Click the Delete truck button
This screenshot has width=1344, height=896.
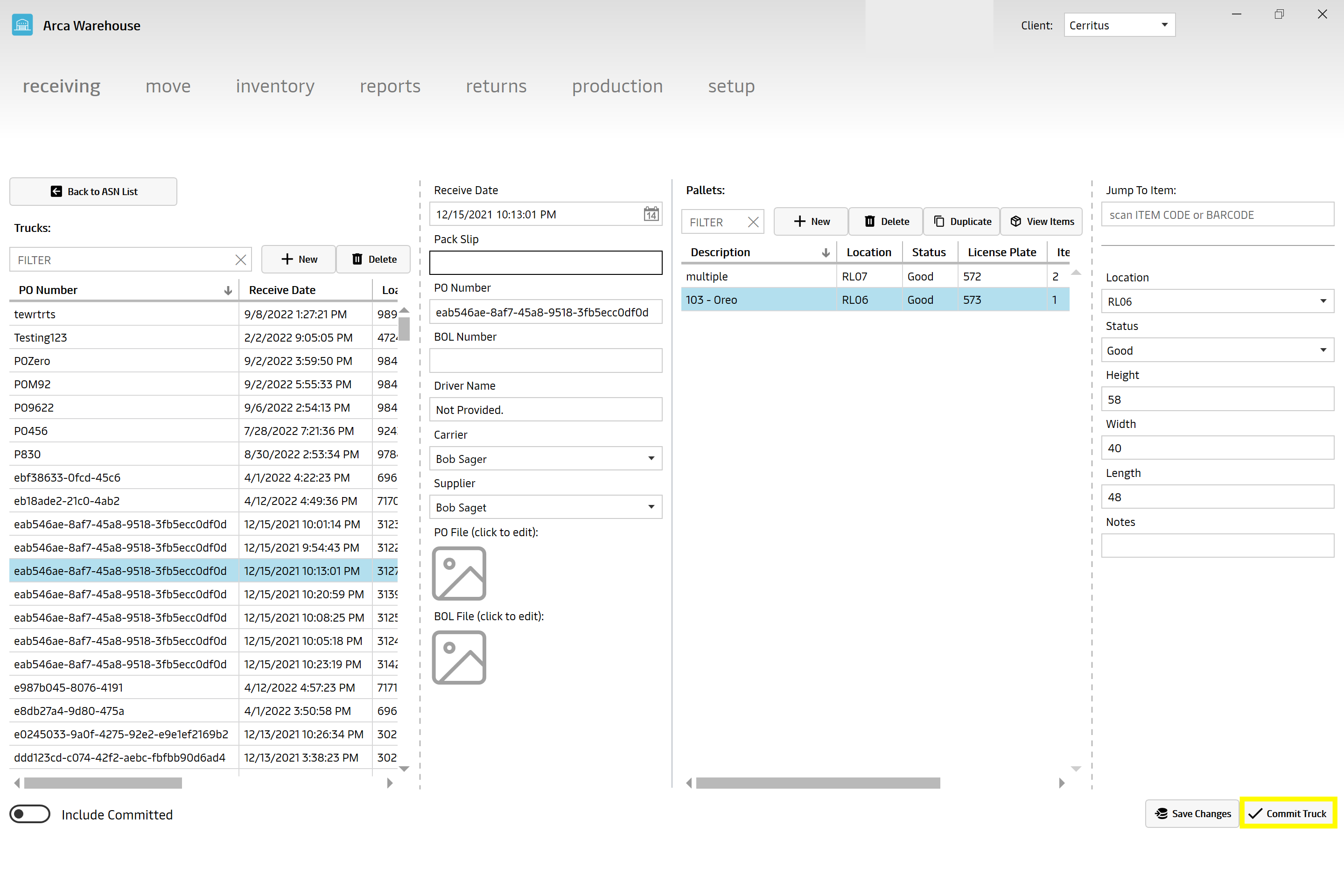371,259
